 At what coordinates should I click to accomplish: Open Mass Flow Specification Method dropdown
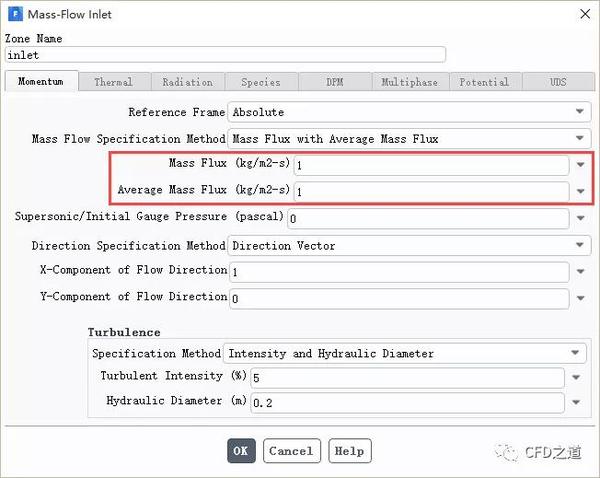(579, 138)
